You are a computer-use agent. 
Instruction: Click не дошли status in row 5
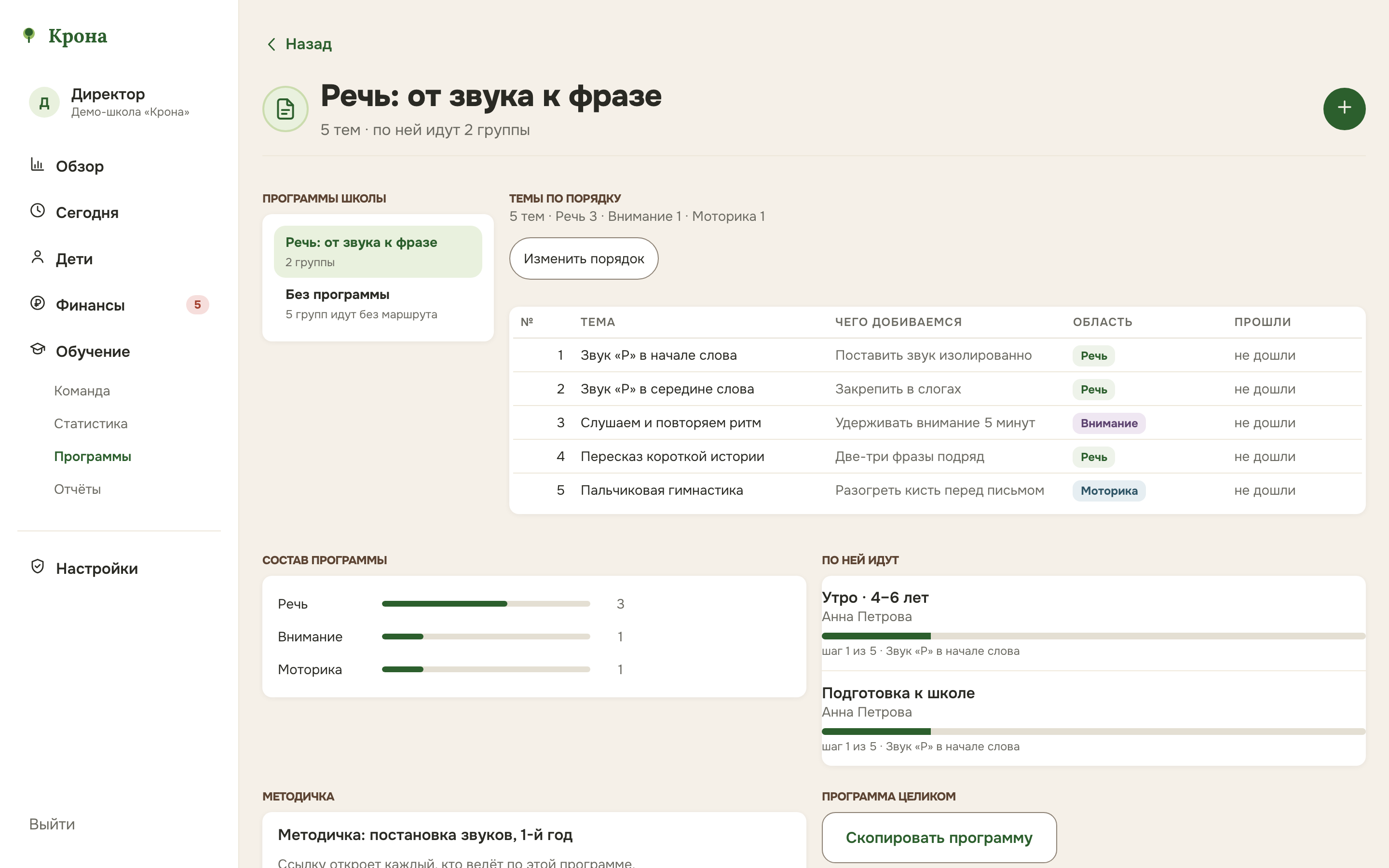(x=1265, y=490)
